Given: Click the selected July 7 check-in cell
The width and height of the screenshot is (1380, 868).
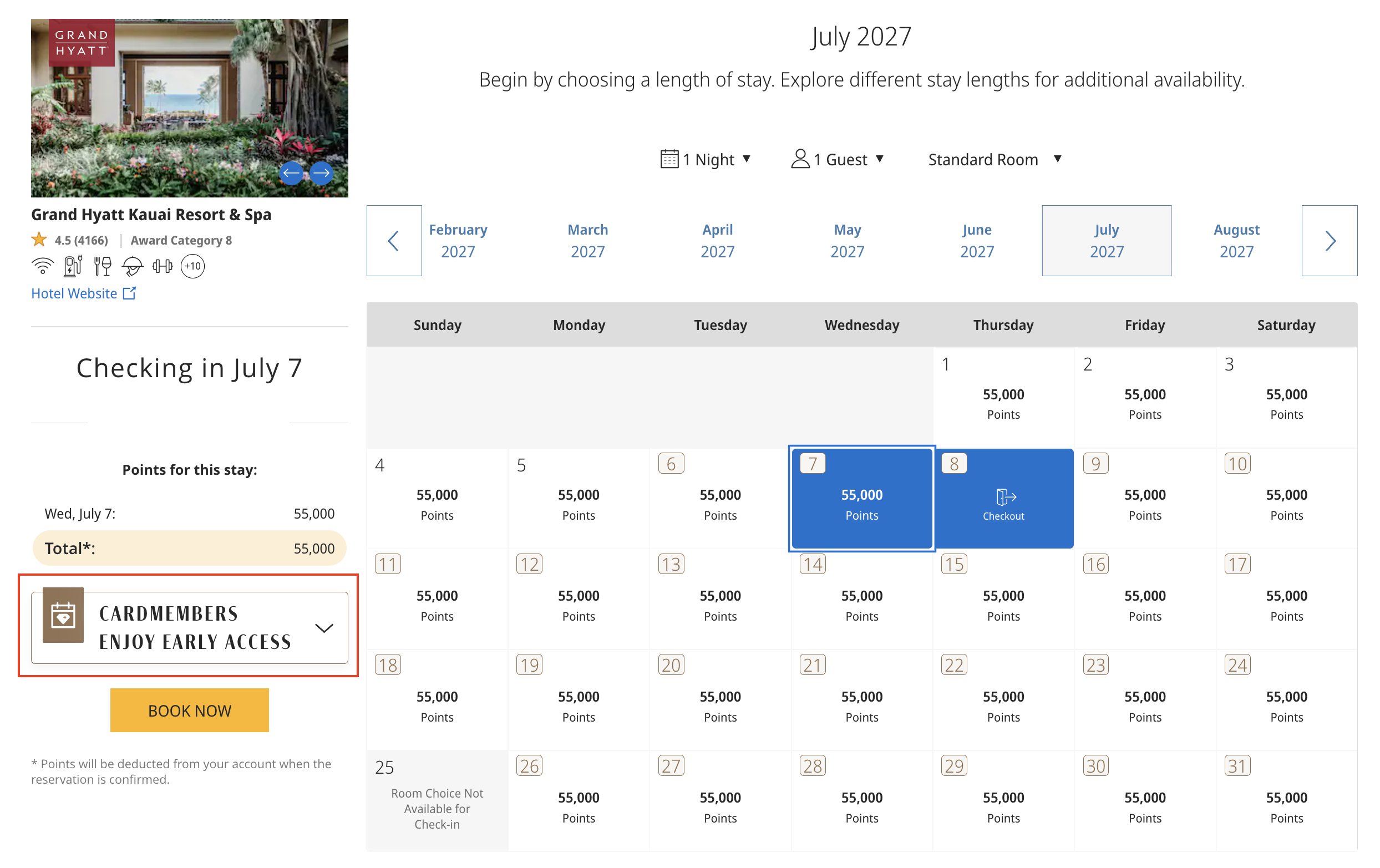Looking at the screenshot, I should point(862,498).
